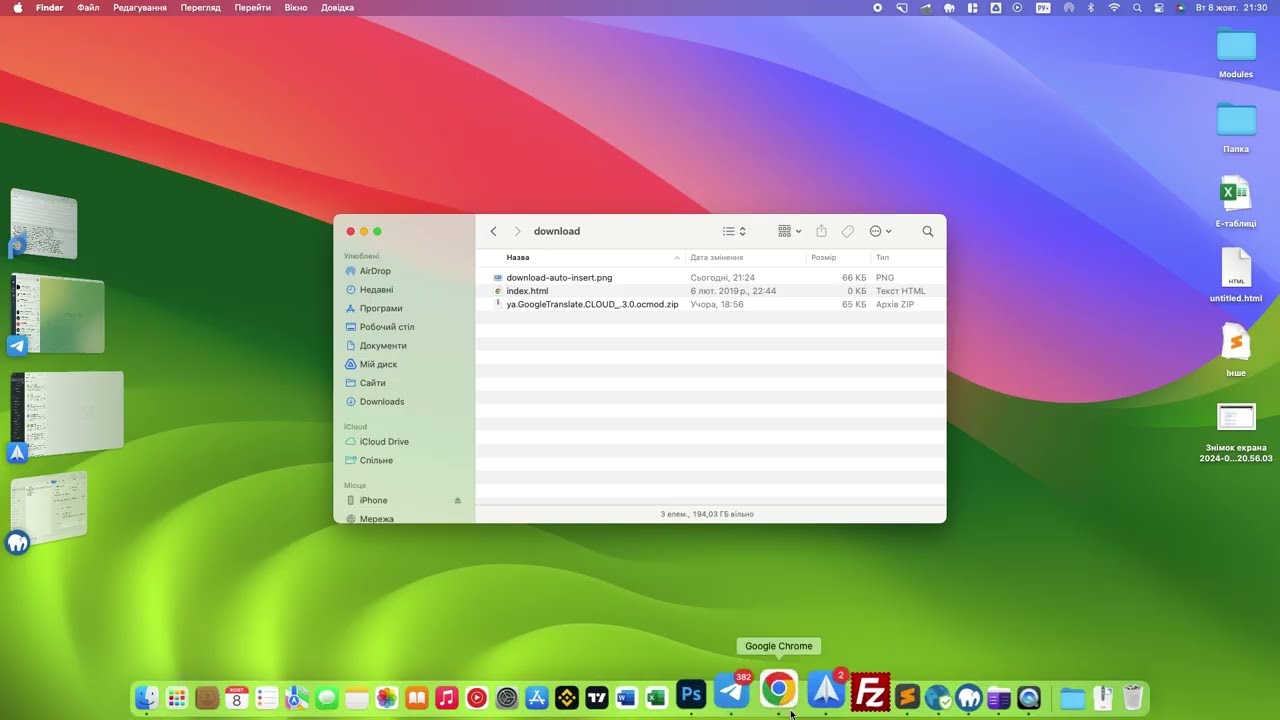Screen dimensions: 1280x720
Task: Open Control Center in the menu bar
Action: (x=1159, y=7)
